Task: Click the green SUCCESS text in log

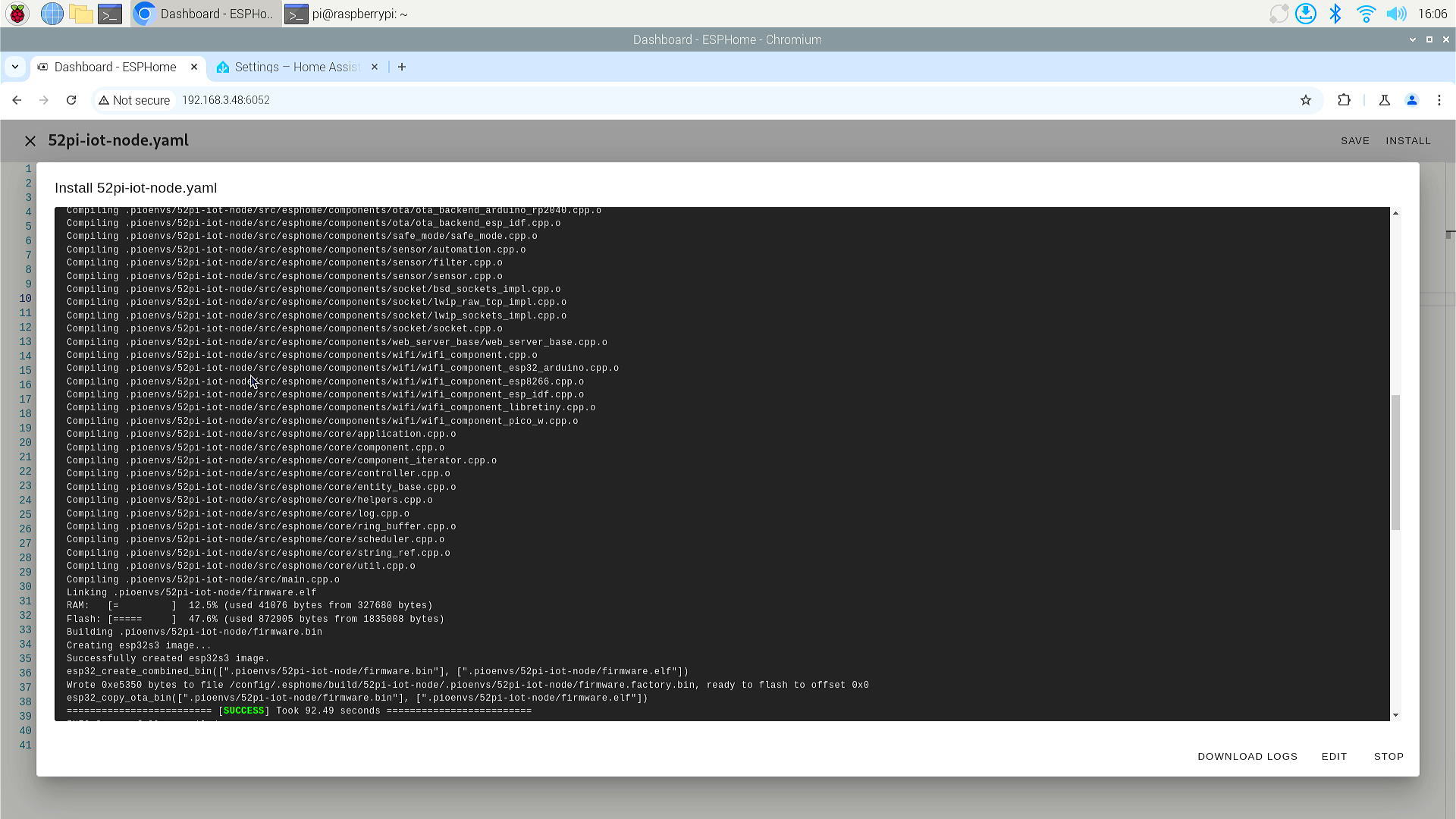Action: click(243, 711)
